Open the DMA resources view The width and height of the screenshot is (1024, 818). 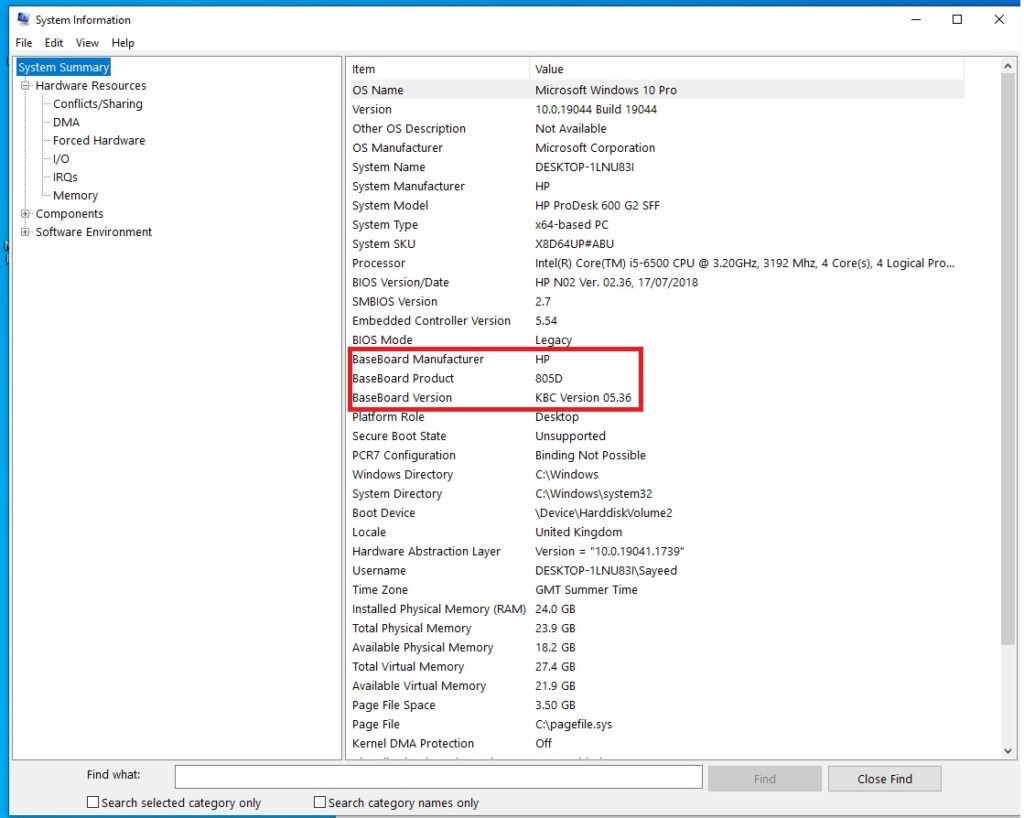(x=65, y=121)
